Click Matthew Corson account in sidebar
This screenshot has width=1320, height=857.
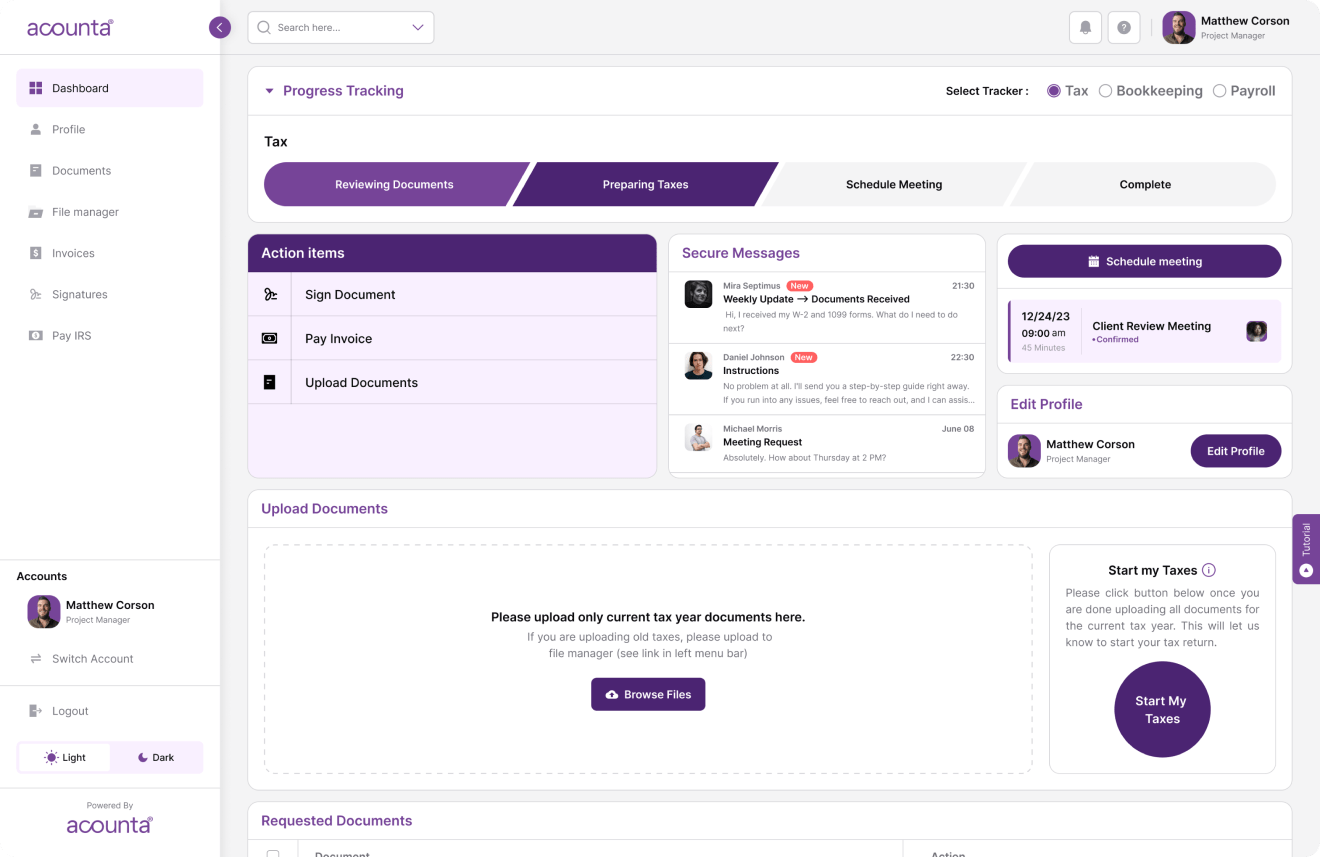91,611
